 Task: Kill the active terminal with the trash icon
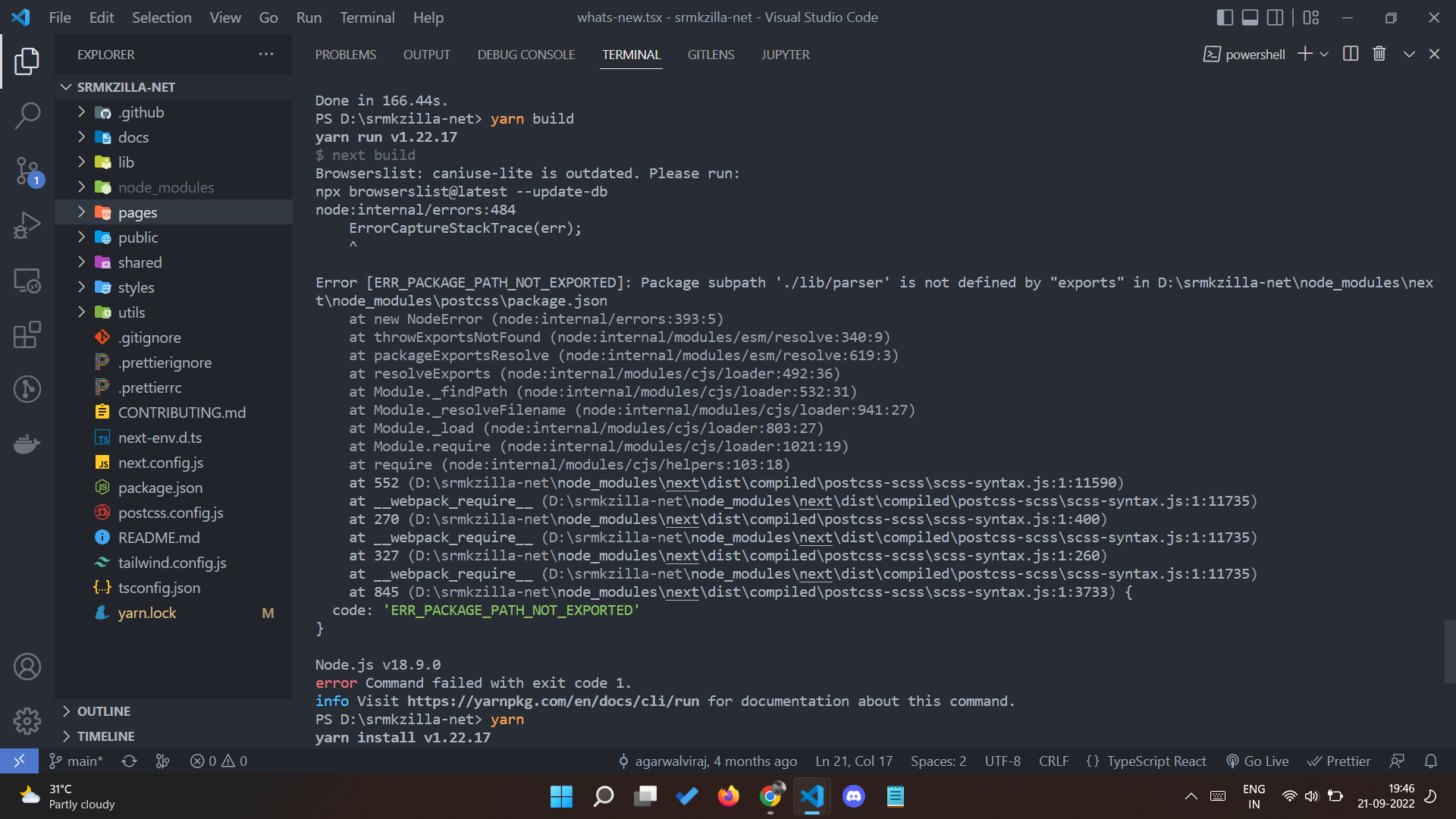[x=1379, y=53]
